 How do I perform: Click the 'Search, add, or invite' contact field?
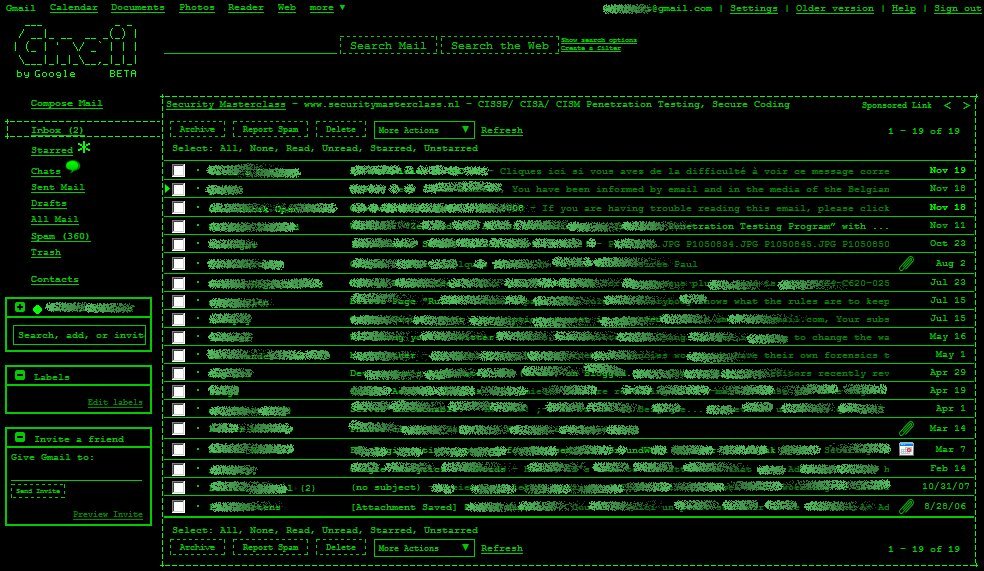(x=80, y=335)
